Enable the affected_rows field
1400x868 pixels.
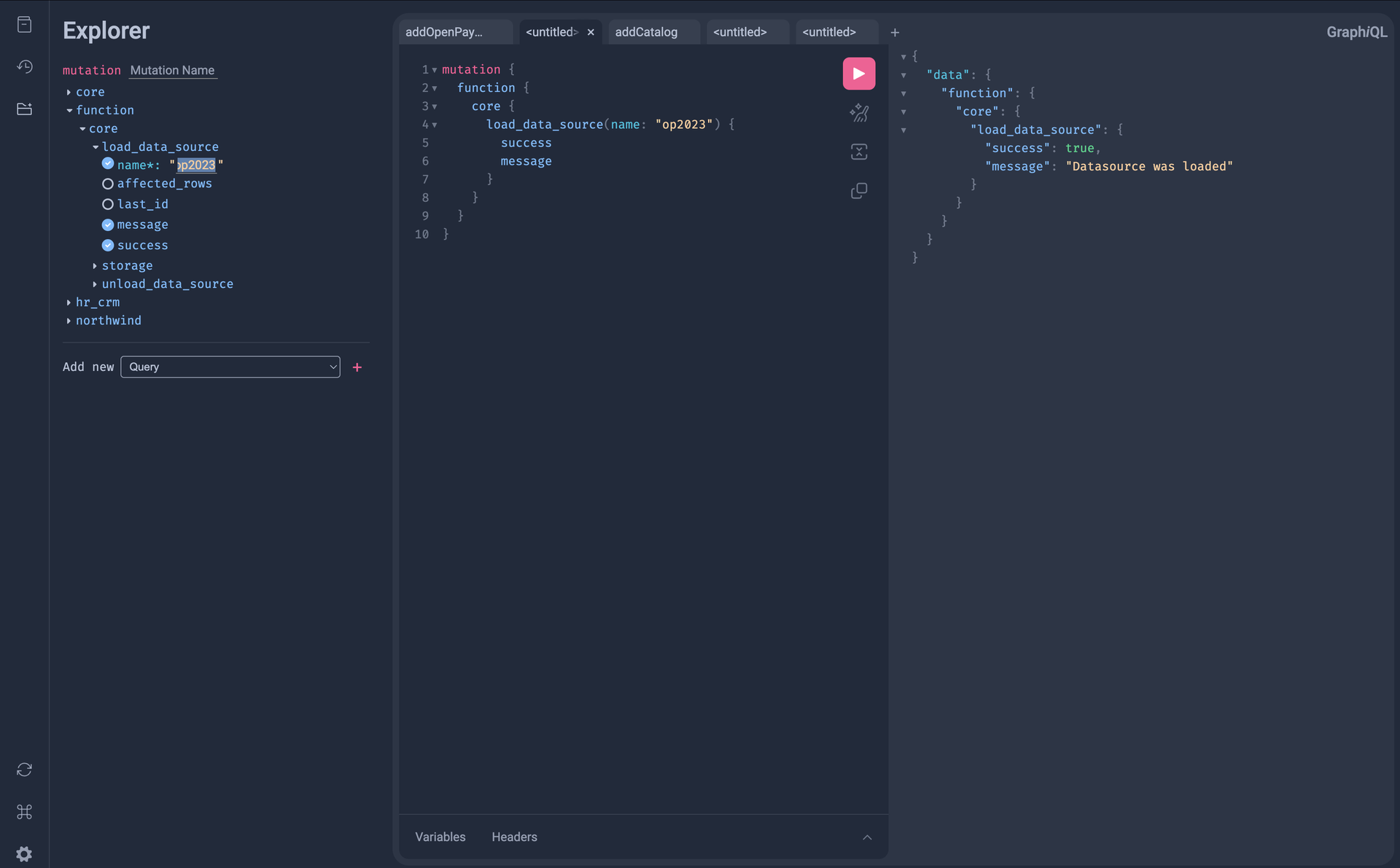coord(108,184)
